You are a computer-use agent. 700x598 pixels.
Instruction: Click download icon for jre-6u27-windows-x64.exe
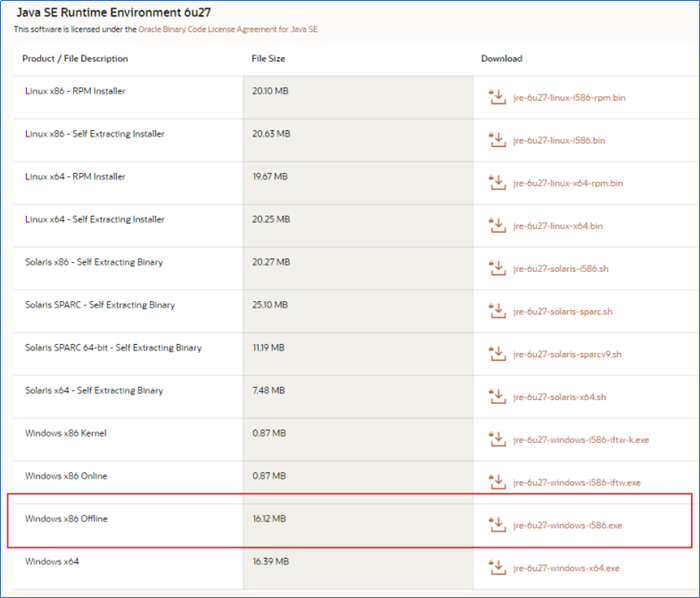coord(497,568)
